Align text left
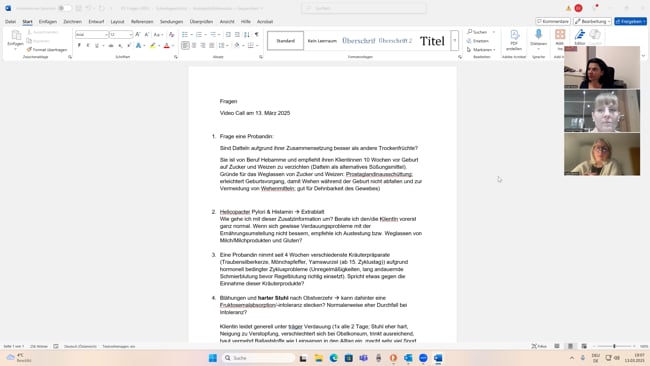Viewport: 650px width, 366px height. pyautogui.click(x=185, y=46)
